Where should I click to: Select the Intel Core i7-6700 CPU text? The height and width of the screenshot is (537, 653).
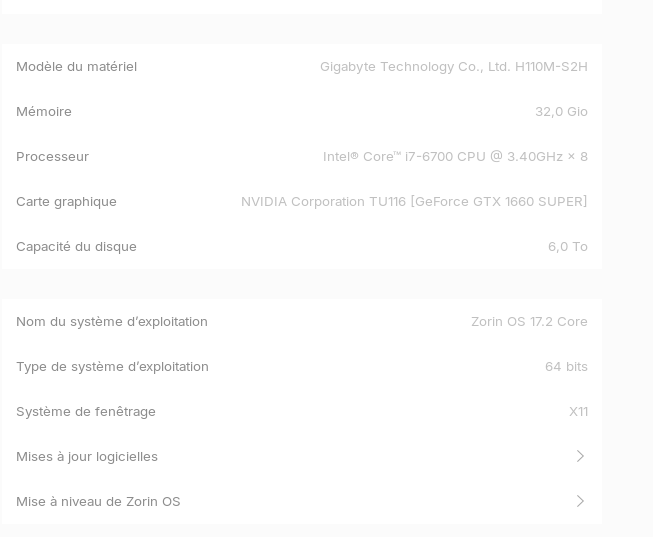pos(455,156)
